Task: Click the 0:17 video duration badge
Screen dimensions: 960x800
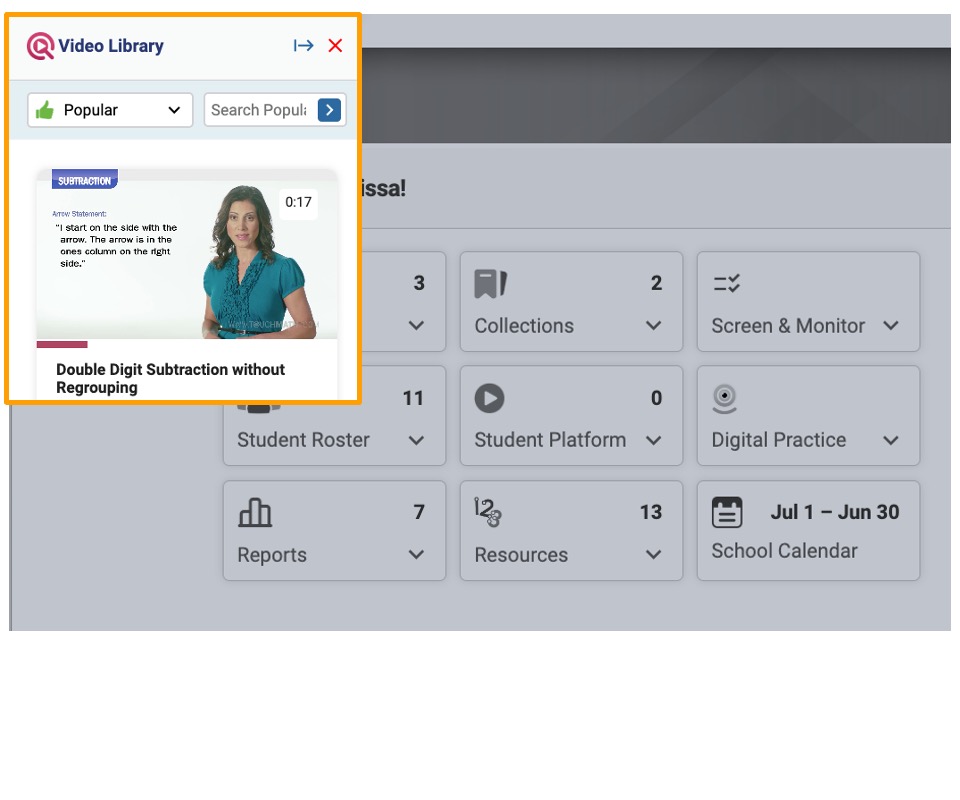Action: pos(298,202)
